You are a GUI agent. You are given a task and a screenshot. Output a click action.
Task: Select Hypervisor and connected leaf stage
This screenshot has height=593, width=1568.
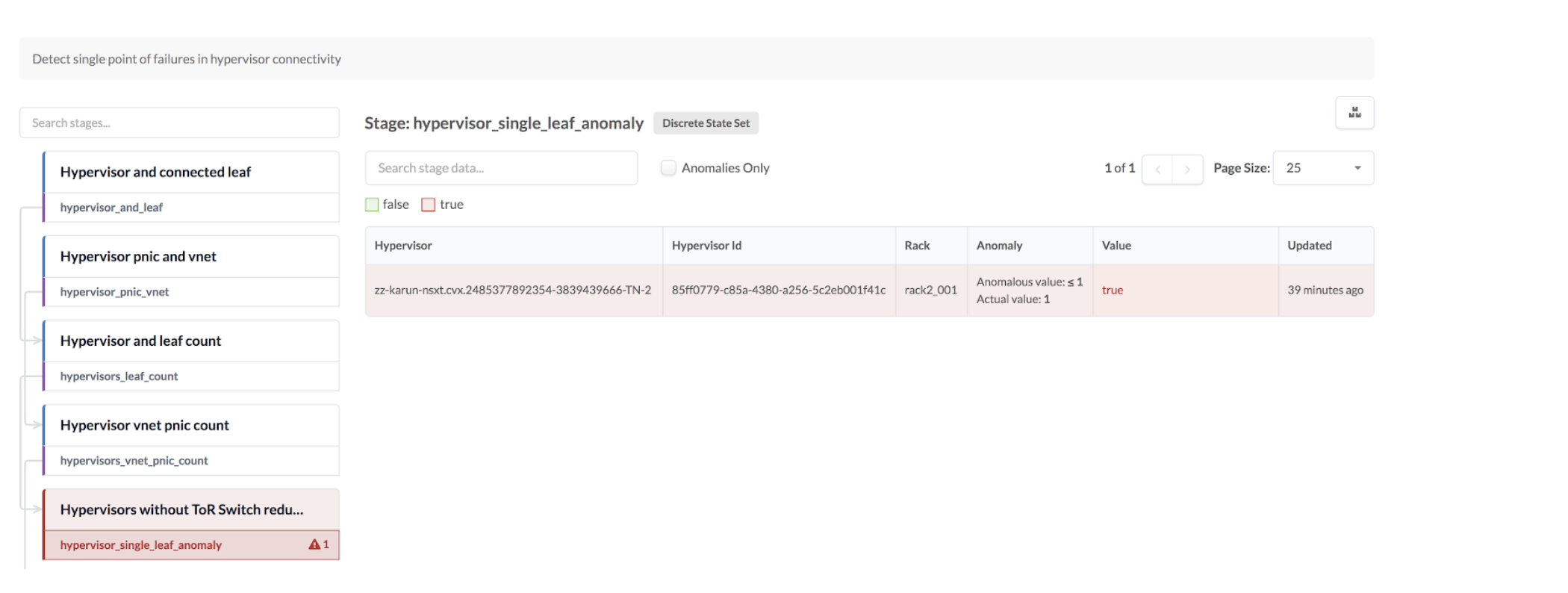(x=155, y=172)
